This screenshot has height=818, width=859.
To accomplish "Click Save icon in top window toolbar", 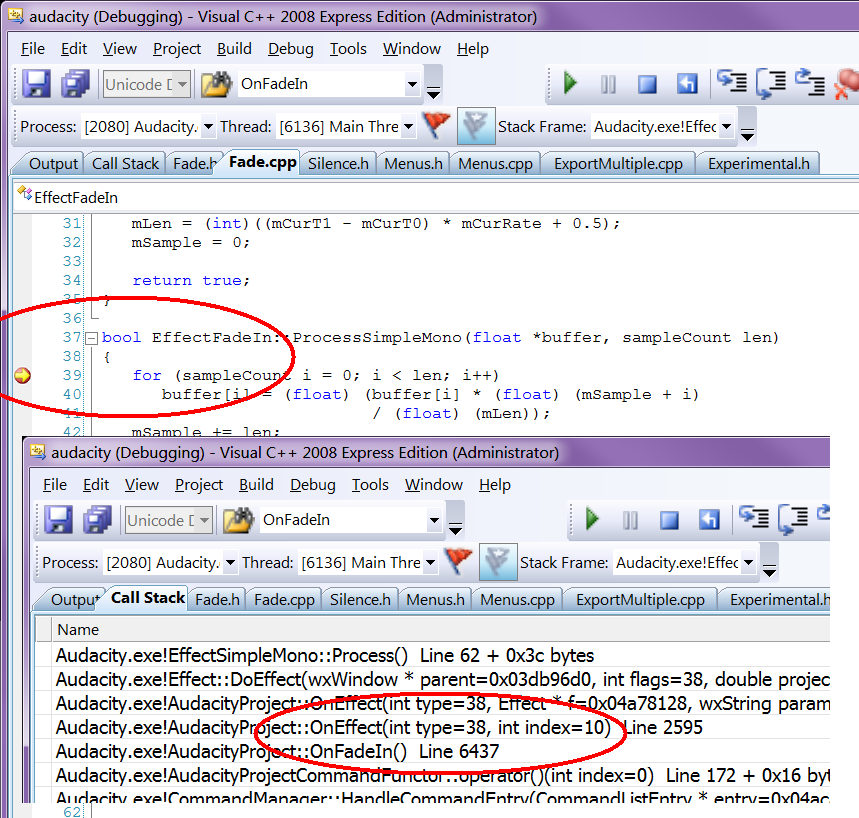I will click(x=36, y=84).
